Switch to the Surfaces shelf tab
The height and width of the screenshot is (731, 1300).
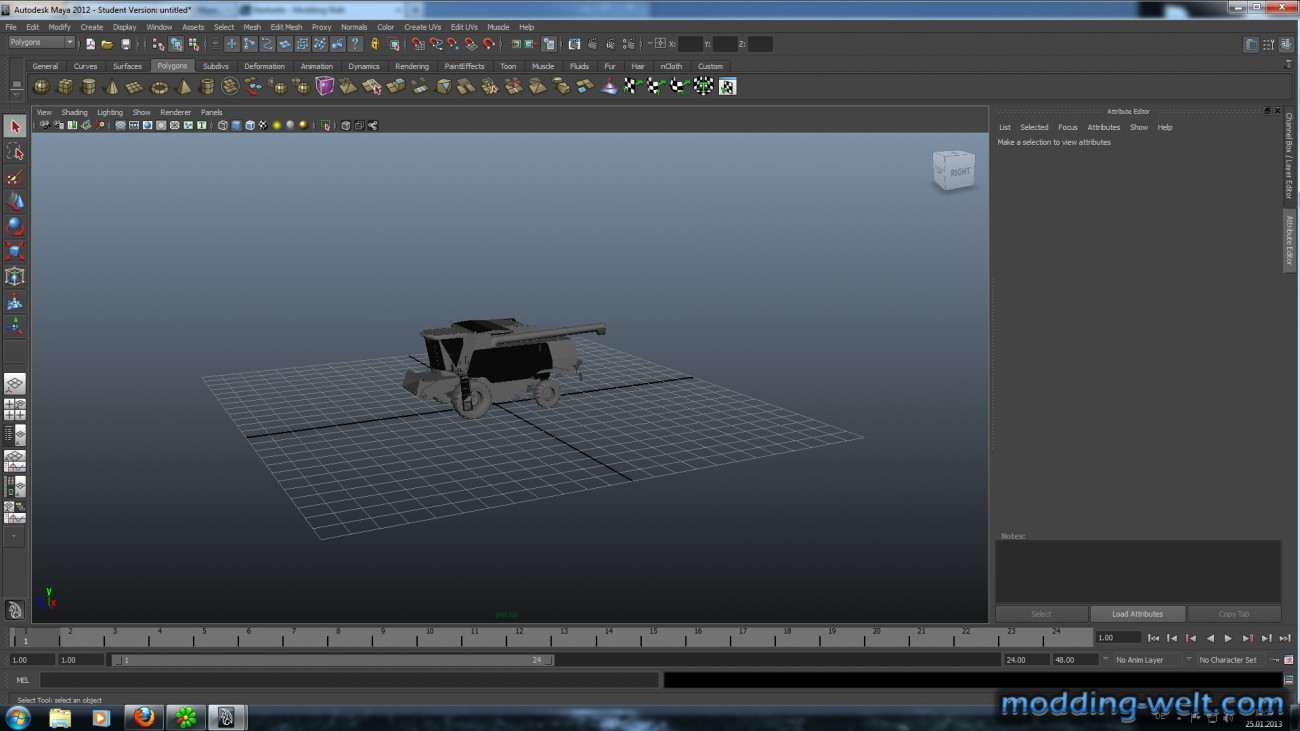127,66
